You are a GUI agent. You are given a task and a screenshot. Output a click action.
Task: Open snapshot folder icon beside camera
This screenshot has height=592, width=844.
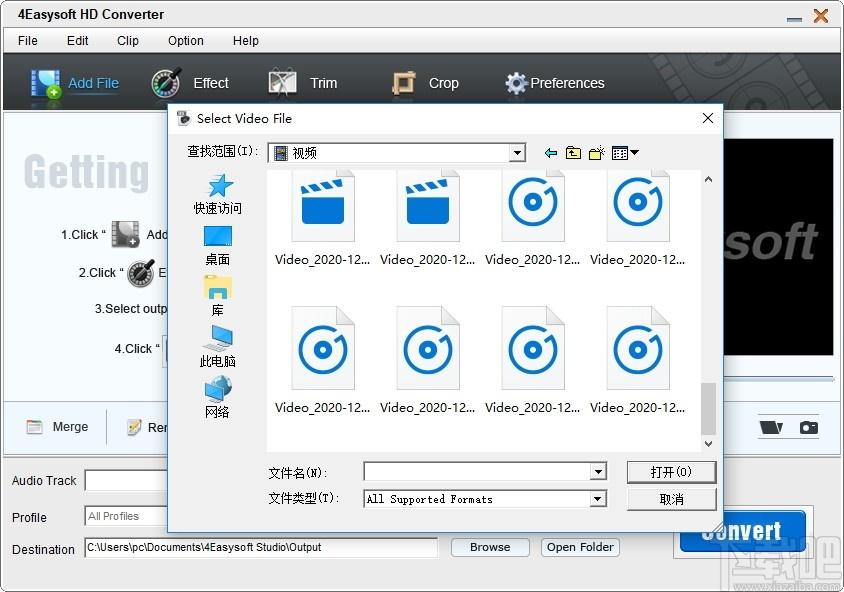[771, 427]
